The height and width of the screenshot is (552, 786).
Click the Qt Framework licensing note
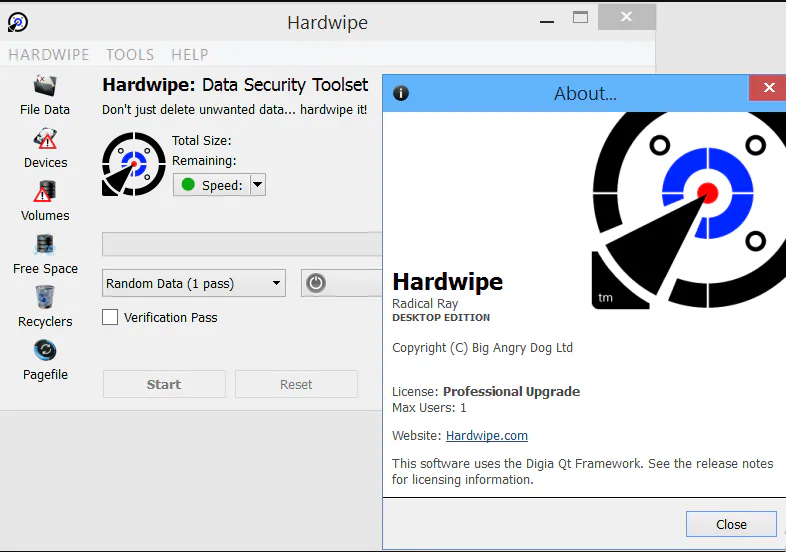pos(582,472)
